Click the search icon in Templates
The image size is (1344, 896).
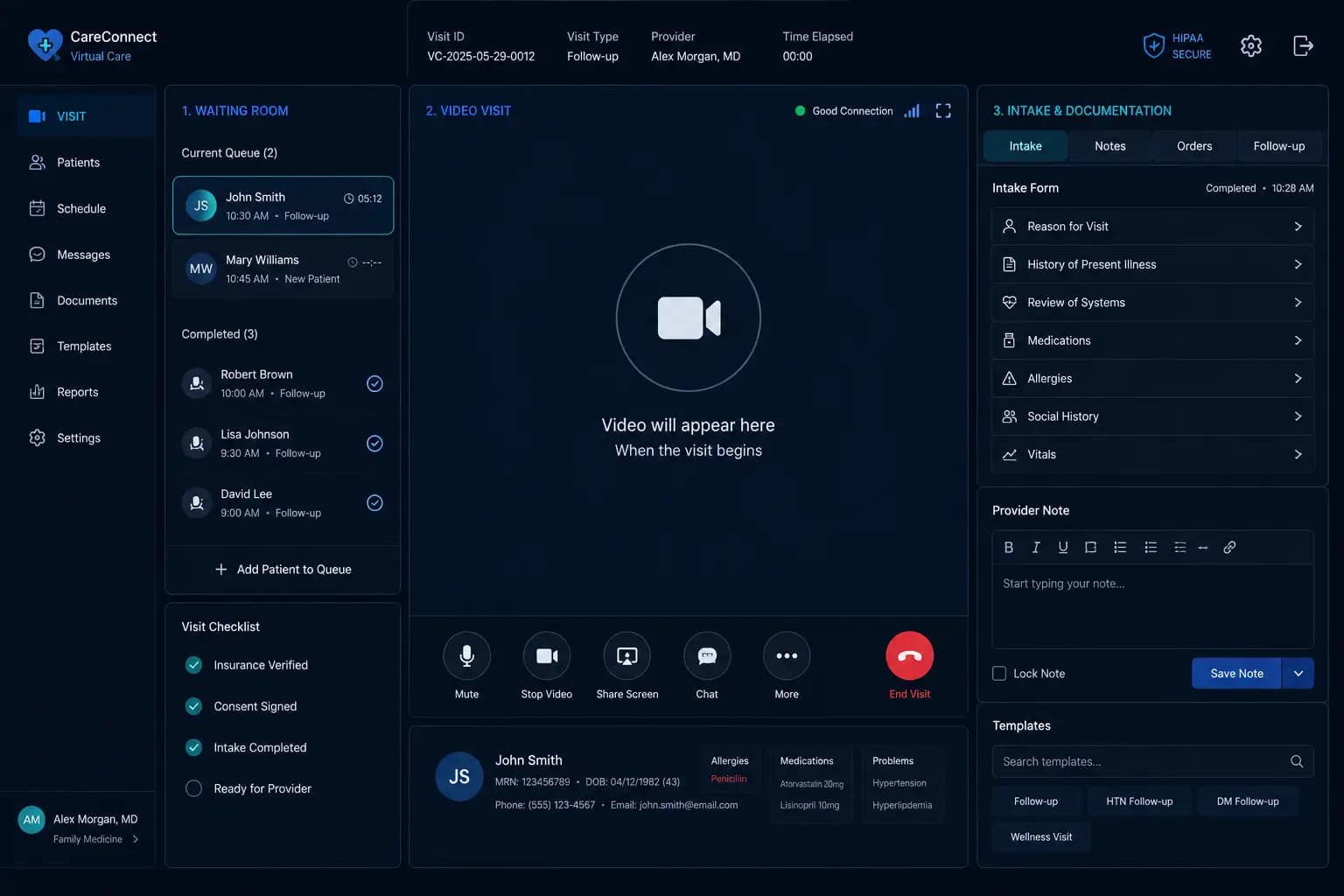coord(1297,761)
